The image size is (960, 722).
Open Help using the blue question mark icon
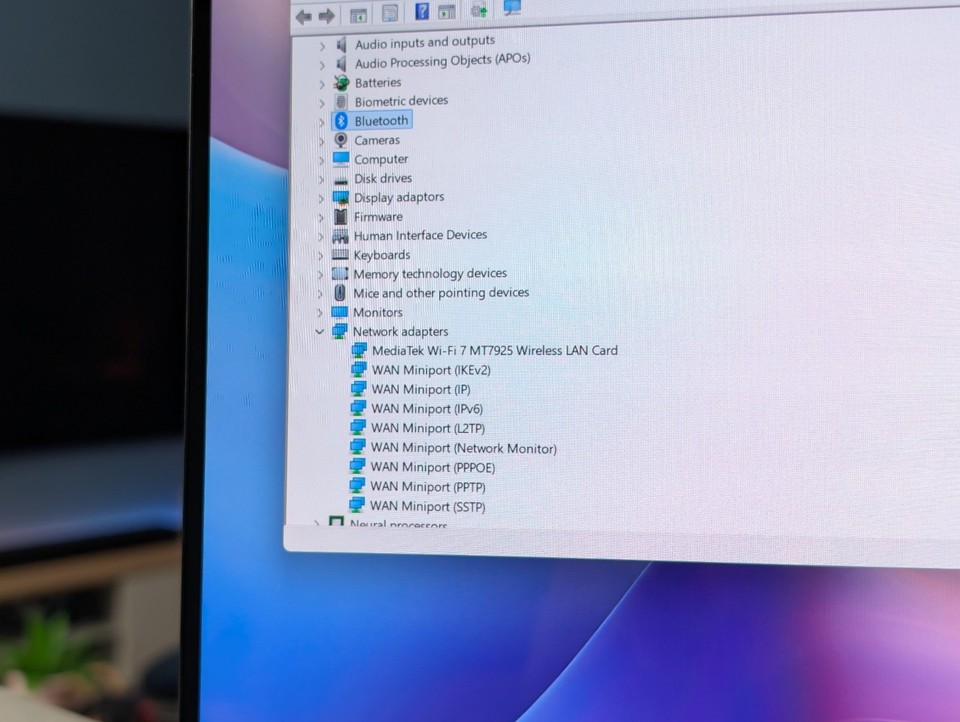[x=422, y=12]
